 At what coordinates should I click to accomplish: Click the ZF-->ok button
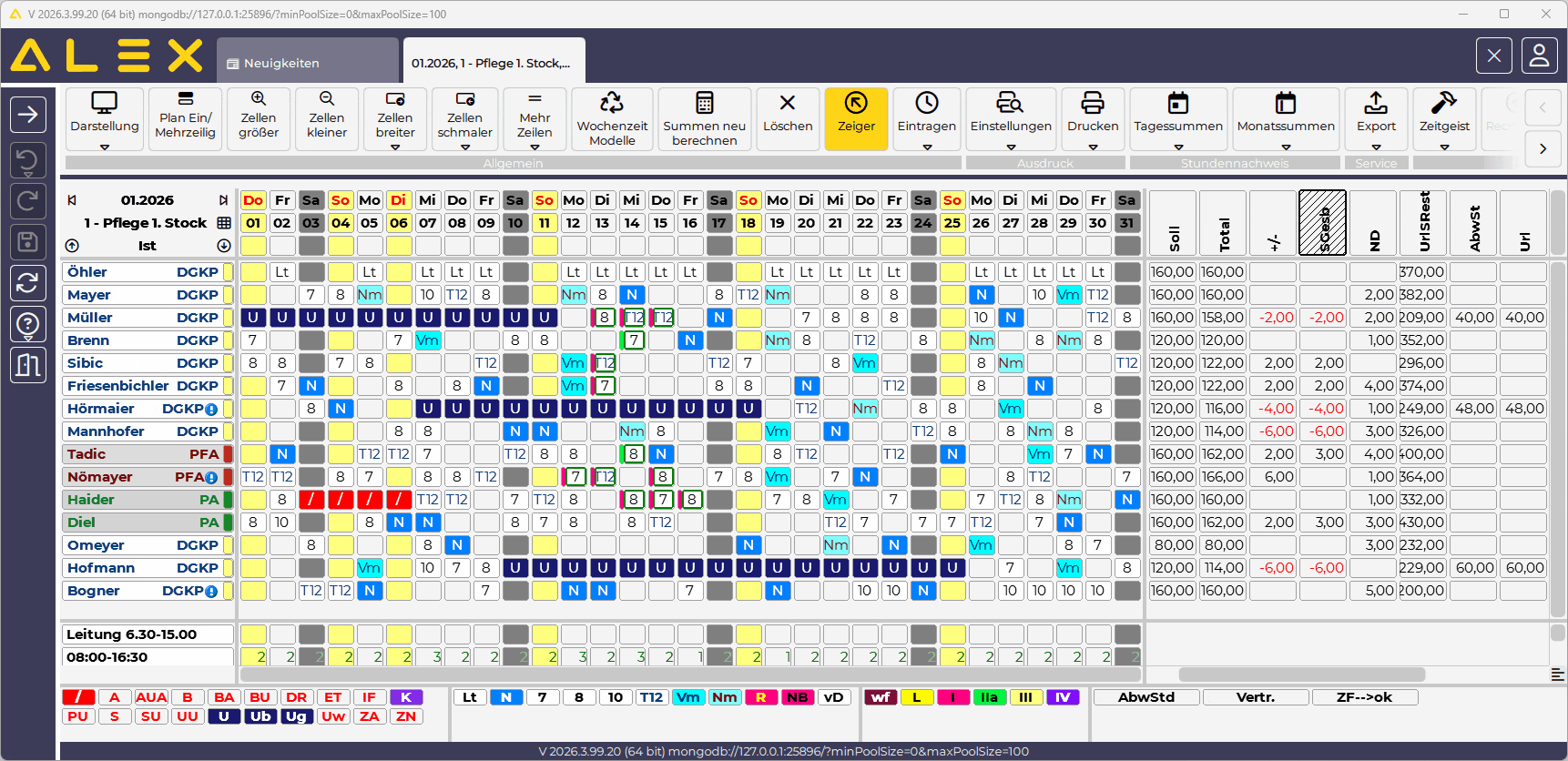pos(1363,697)
